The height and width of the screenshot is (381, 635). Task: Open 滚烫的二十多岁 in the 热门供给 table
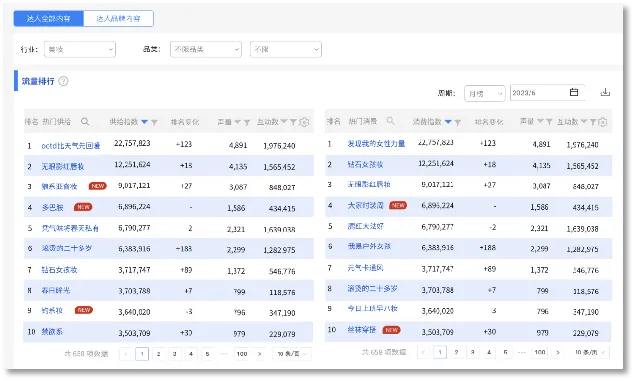click(x=67, y=248)
